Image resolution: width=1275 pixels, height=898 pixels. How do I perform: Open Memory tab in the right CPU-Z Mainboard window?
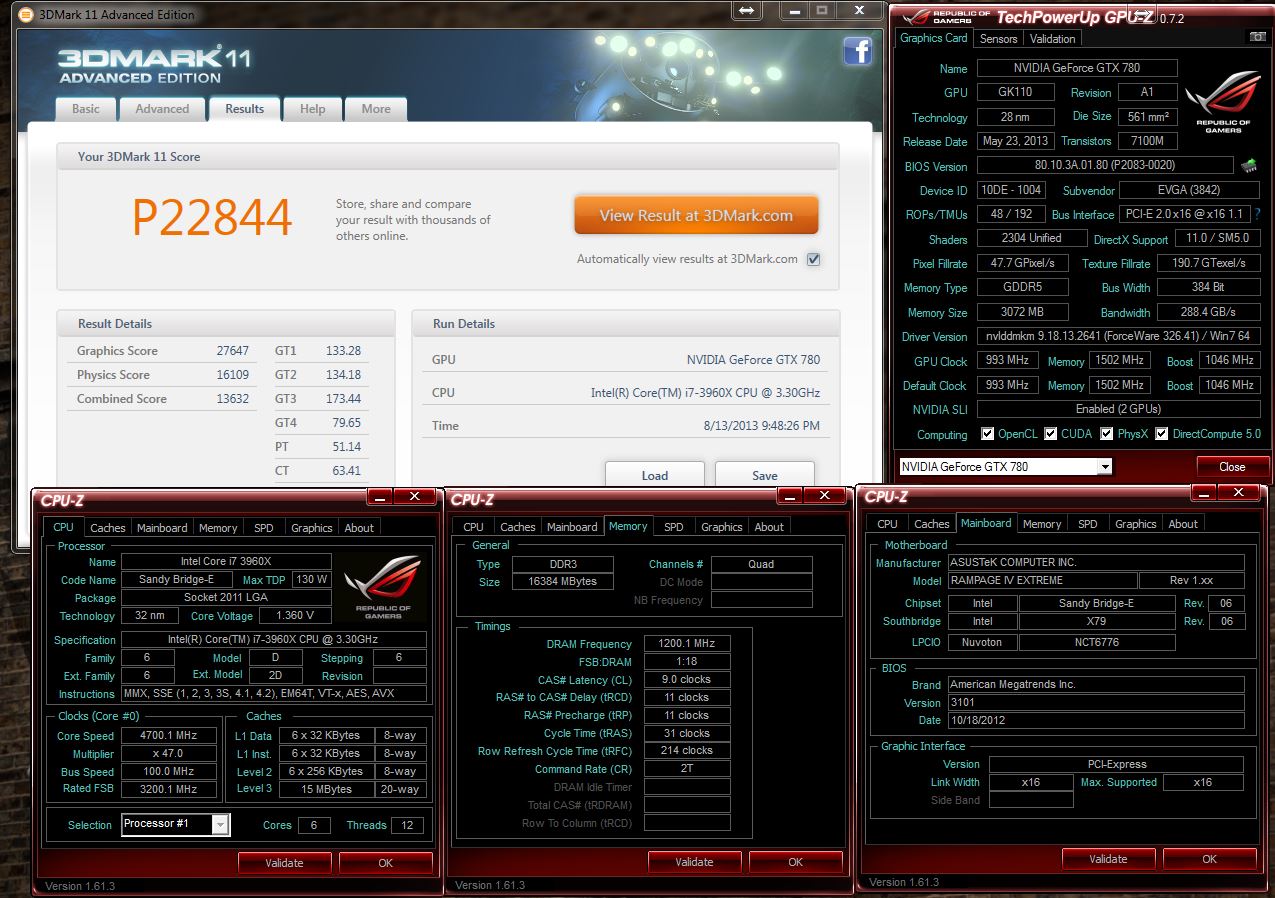click(x=1042, y=524)
